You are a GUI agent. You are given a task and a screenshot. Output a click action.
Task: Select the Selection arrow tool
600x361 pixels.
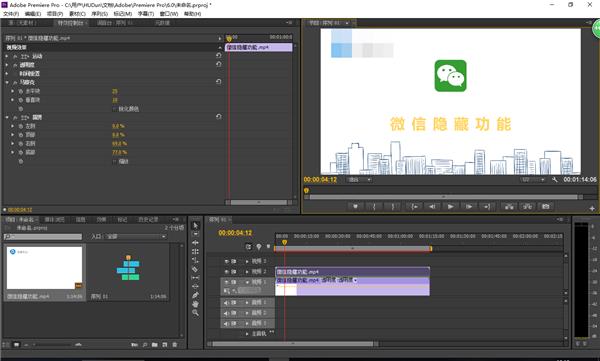196,225
